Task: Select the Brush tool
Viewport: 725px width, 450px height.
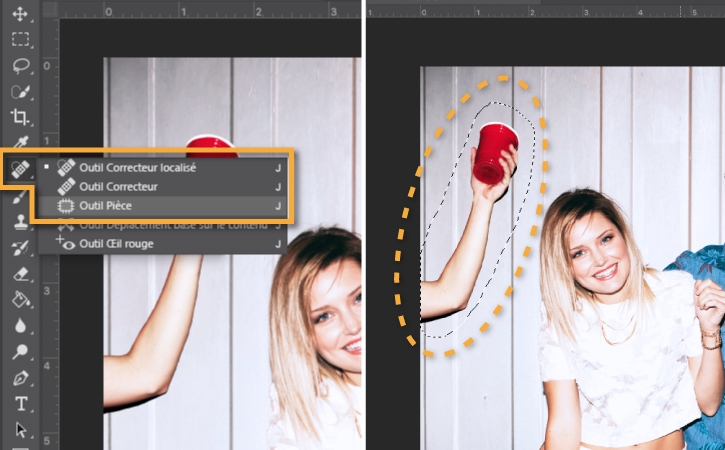Action: pyautogui.click(x=20, y=198)
